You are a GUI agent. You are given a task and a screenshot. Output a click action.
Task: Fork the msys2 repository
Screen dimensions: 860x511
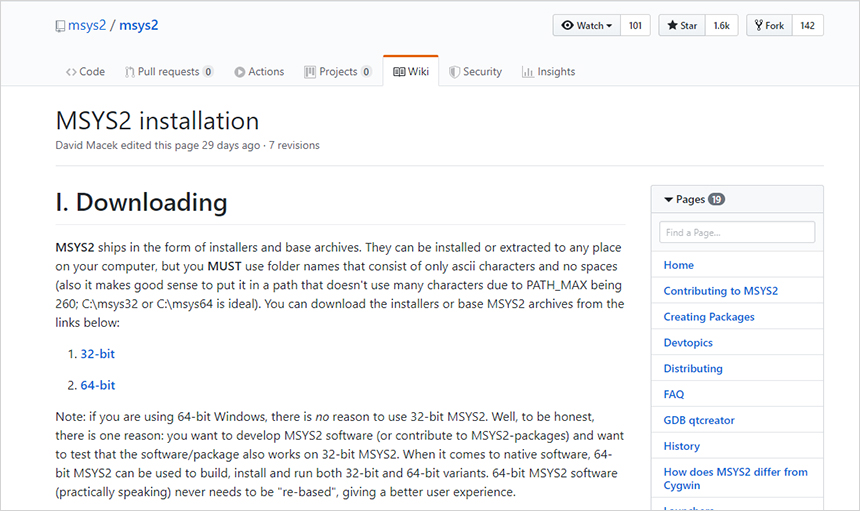coord(770,25)
